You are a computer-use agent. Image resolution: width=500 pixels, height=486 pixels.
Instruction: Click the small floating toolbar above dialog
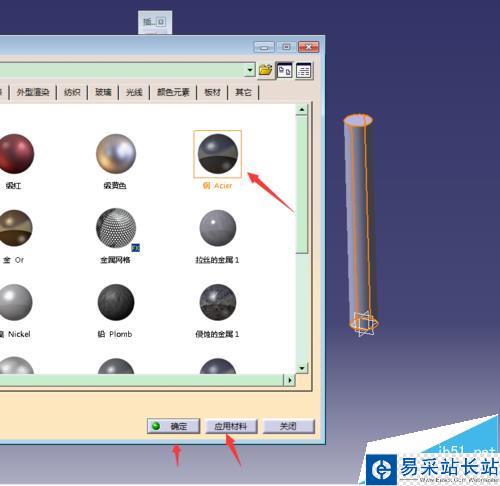[155, 22]
